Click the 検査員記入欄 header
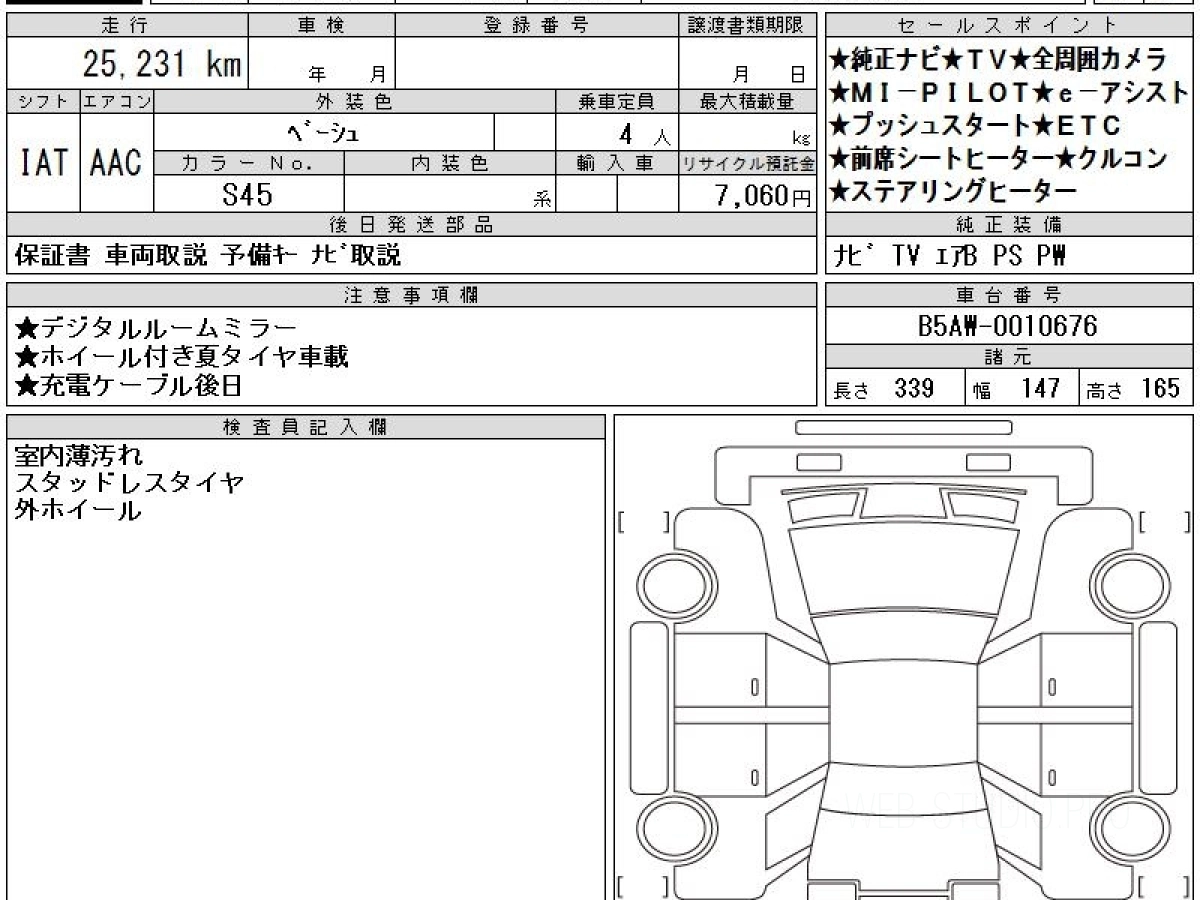The height and width of the screenshot is (900, 1200). 306,427
